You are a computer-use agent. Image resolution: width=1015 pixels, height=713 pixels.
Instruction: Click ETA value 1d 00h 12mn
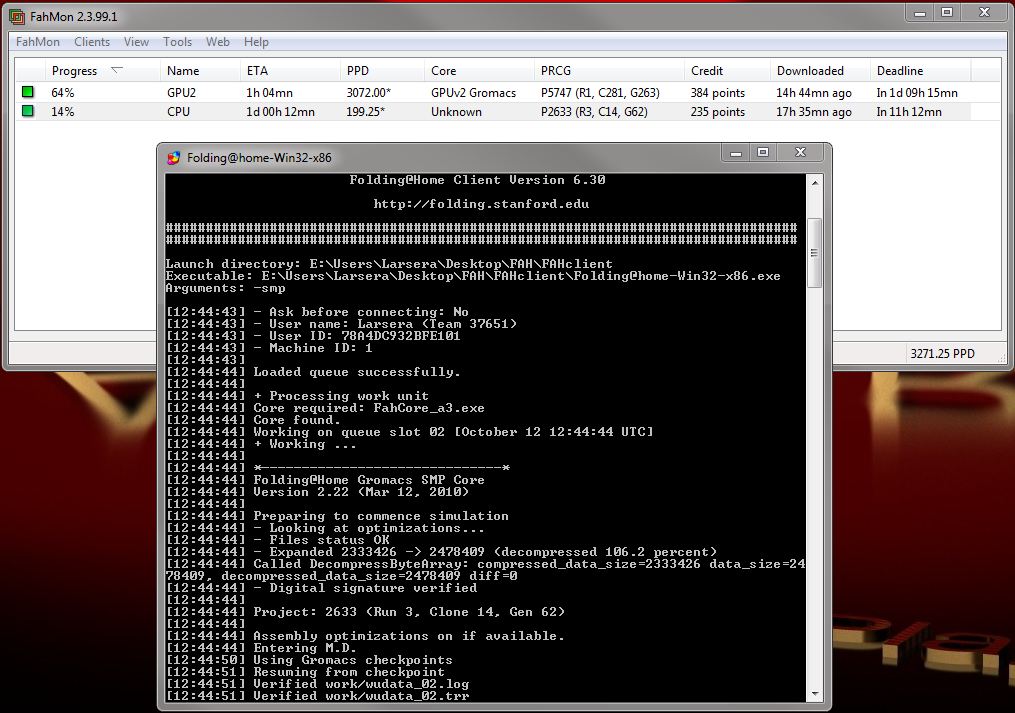pos(280,111)
